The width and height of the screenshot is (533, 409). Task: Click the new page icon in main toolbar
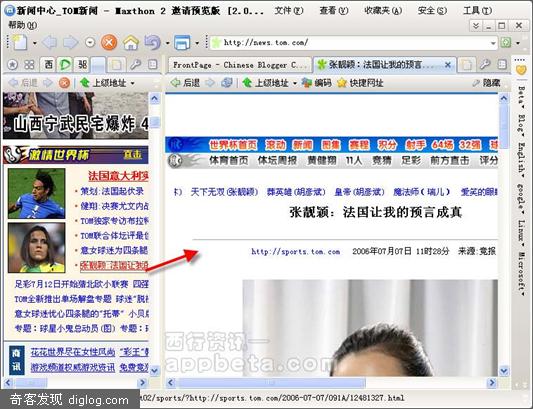tap(20, 42)
